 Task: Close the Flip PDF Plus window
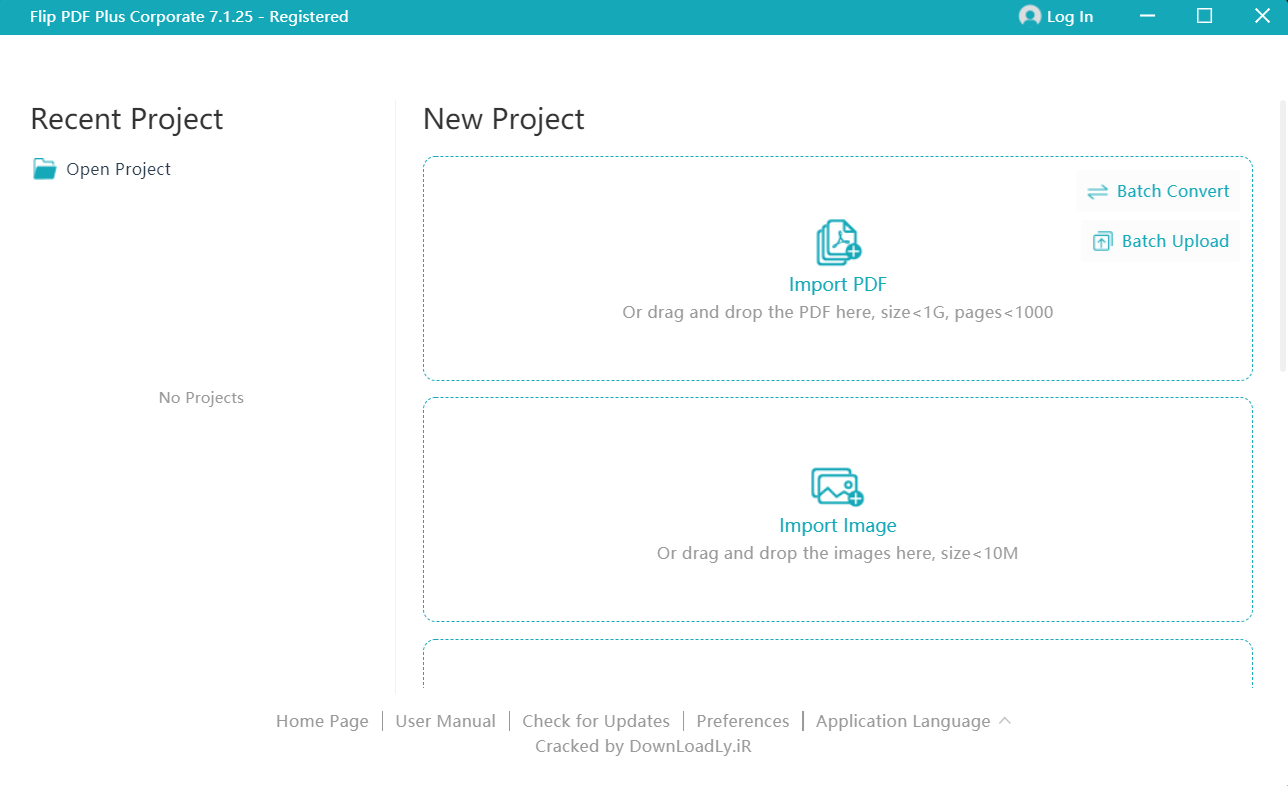point(1262,16)
